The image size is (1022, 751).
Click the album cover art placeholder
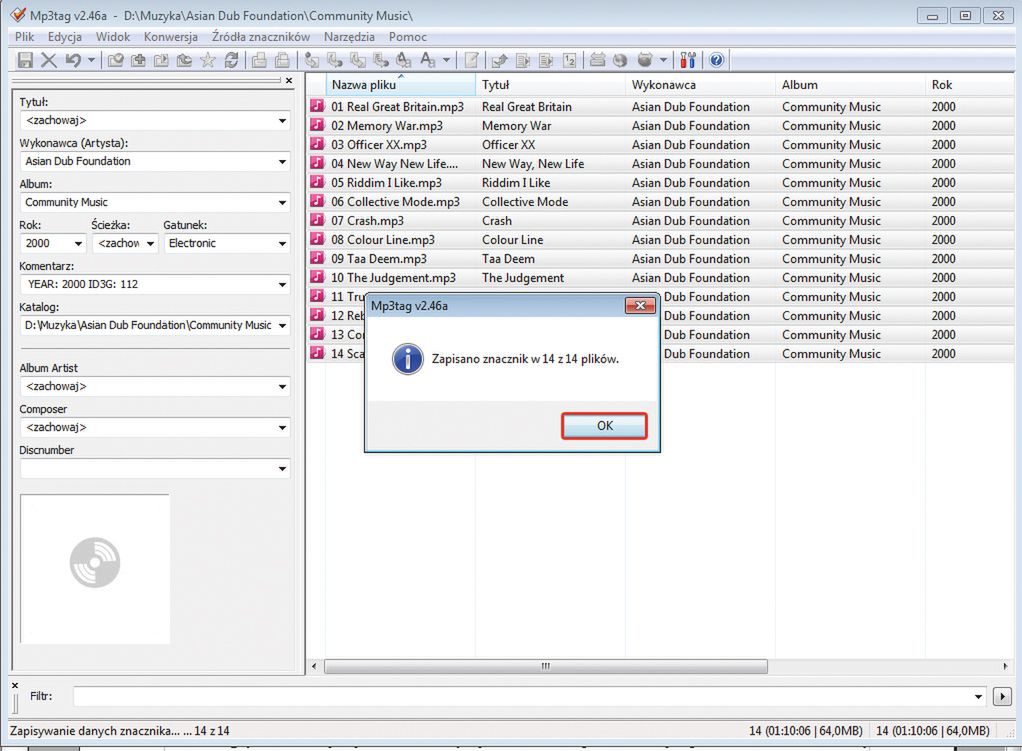tap(95, 569)
